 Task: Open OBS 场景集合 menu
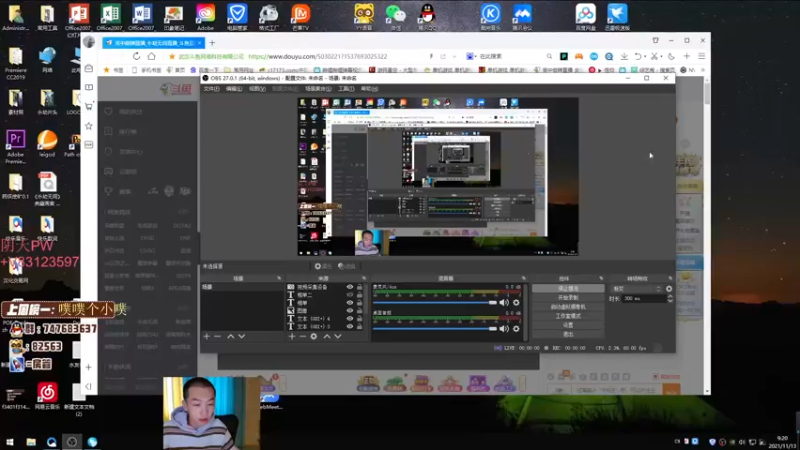(x=318, y=89)
